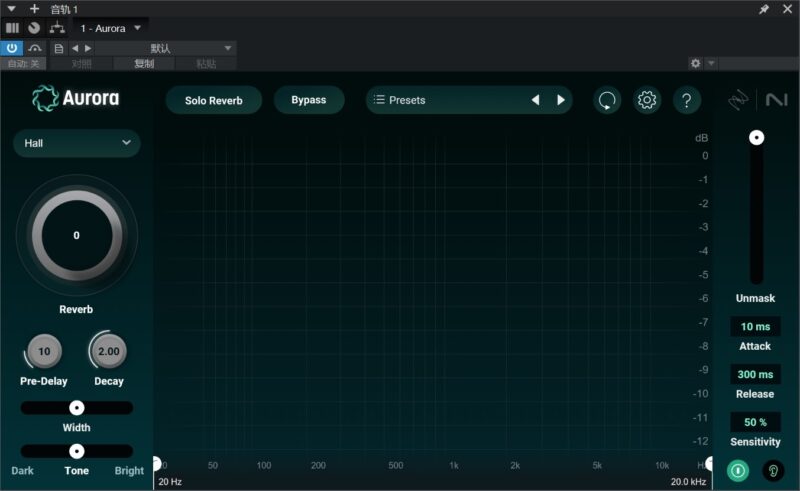800x491 pixels.
Task: Click the reset circular arrow icon
Action: pos(607,100)
